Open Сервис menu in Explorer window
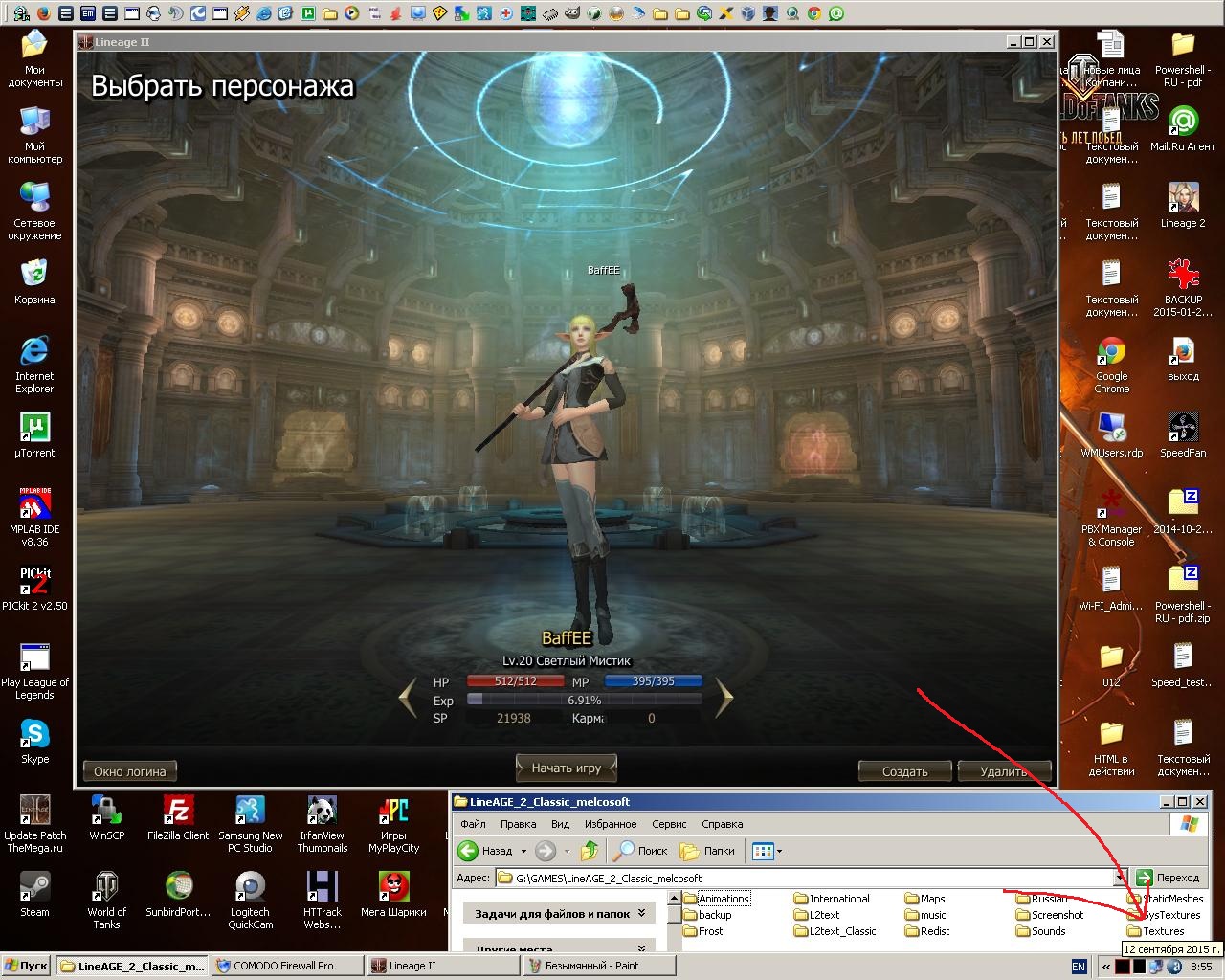Image resolution: width=1225 pixels, height=980 pixels. pos(669,824)
